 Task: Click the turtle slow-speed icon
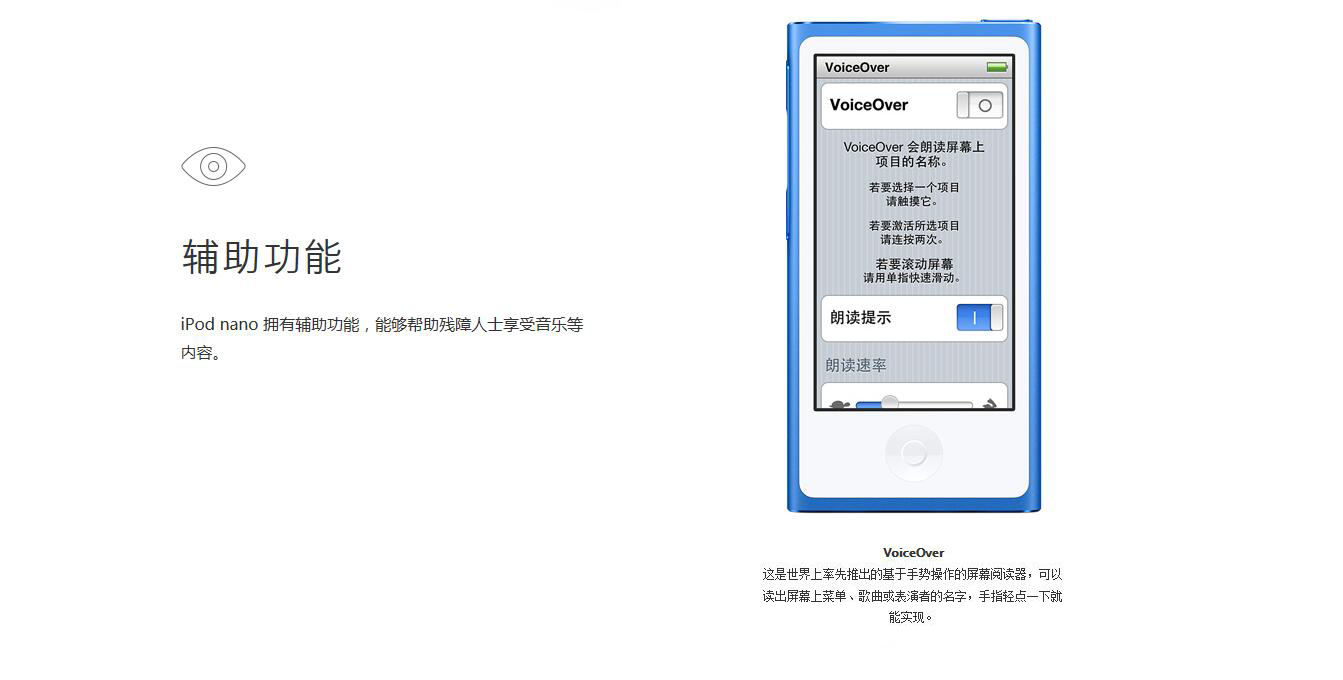point(838,405)
